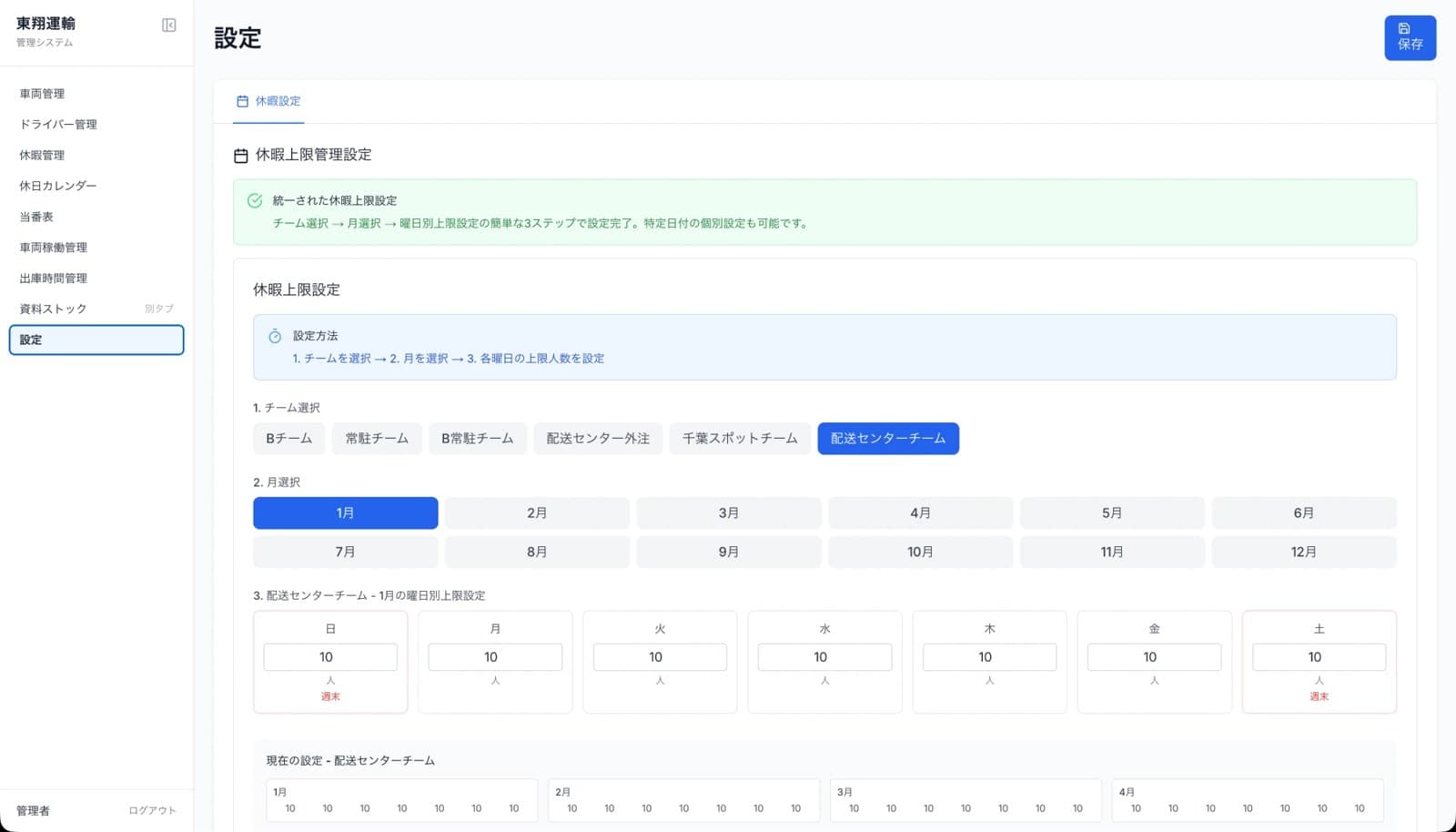The height and width of the screenshot is (832, 1456).
Task: Select the 常駐チーム team
Action: pyautogui.click(x=377, y=439)
